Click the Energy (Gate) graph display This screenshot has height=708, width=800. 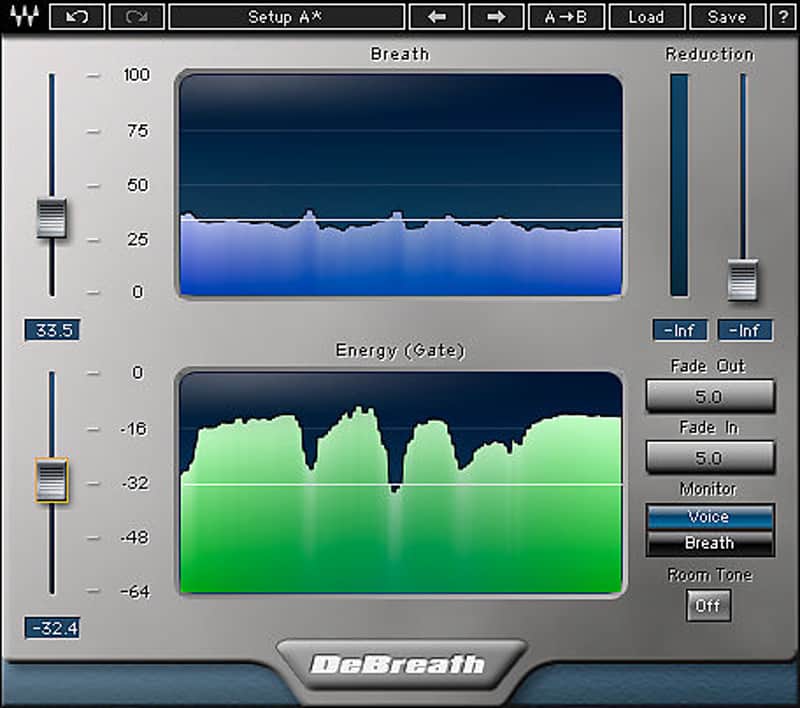[401, 483]
